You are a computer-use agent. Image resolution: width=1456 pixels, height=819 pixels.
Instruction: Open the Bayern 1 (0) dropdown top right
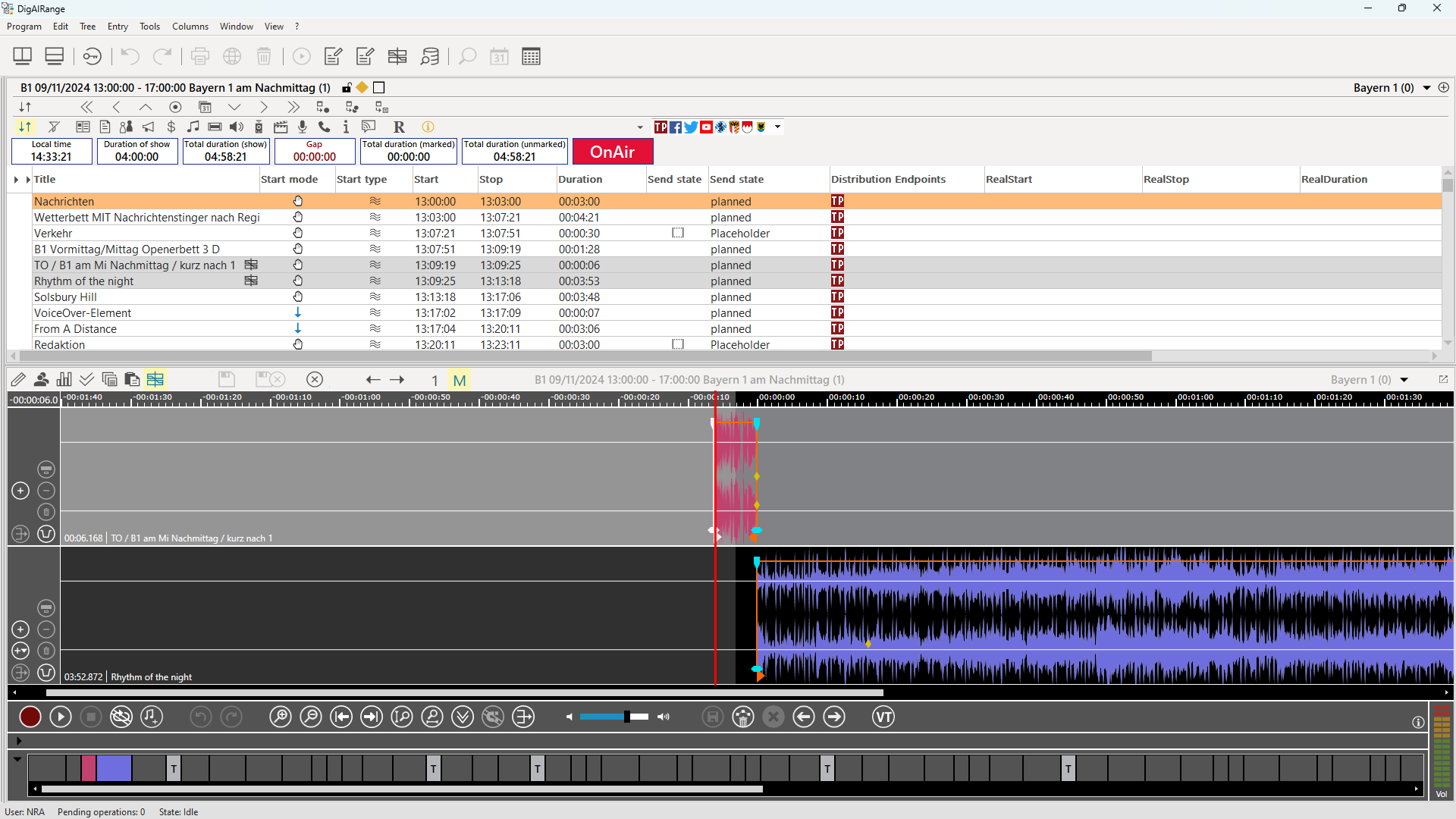coord(1426,88)
